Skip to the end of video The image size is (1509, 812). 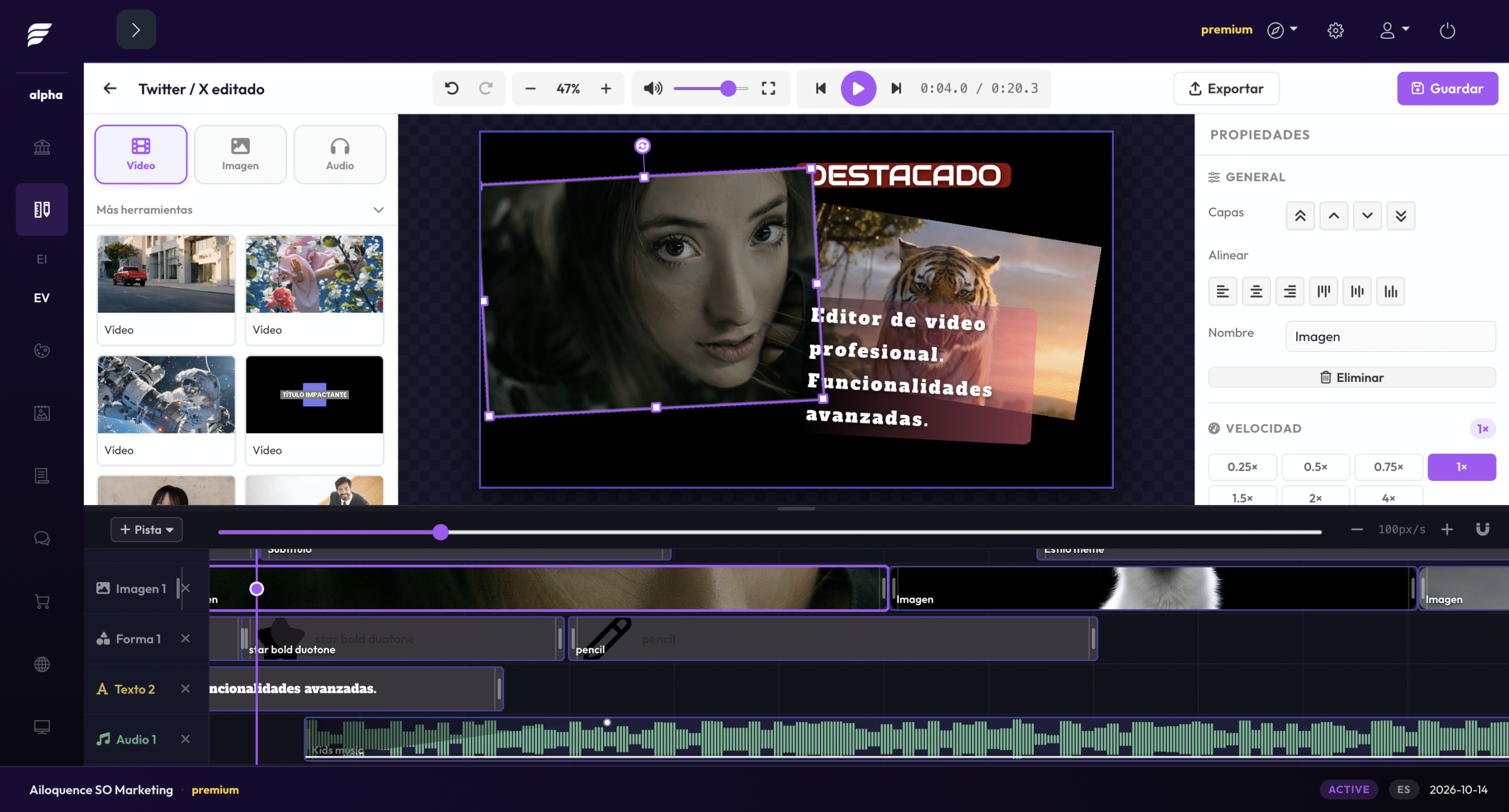pos(897,88)
